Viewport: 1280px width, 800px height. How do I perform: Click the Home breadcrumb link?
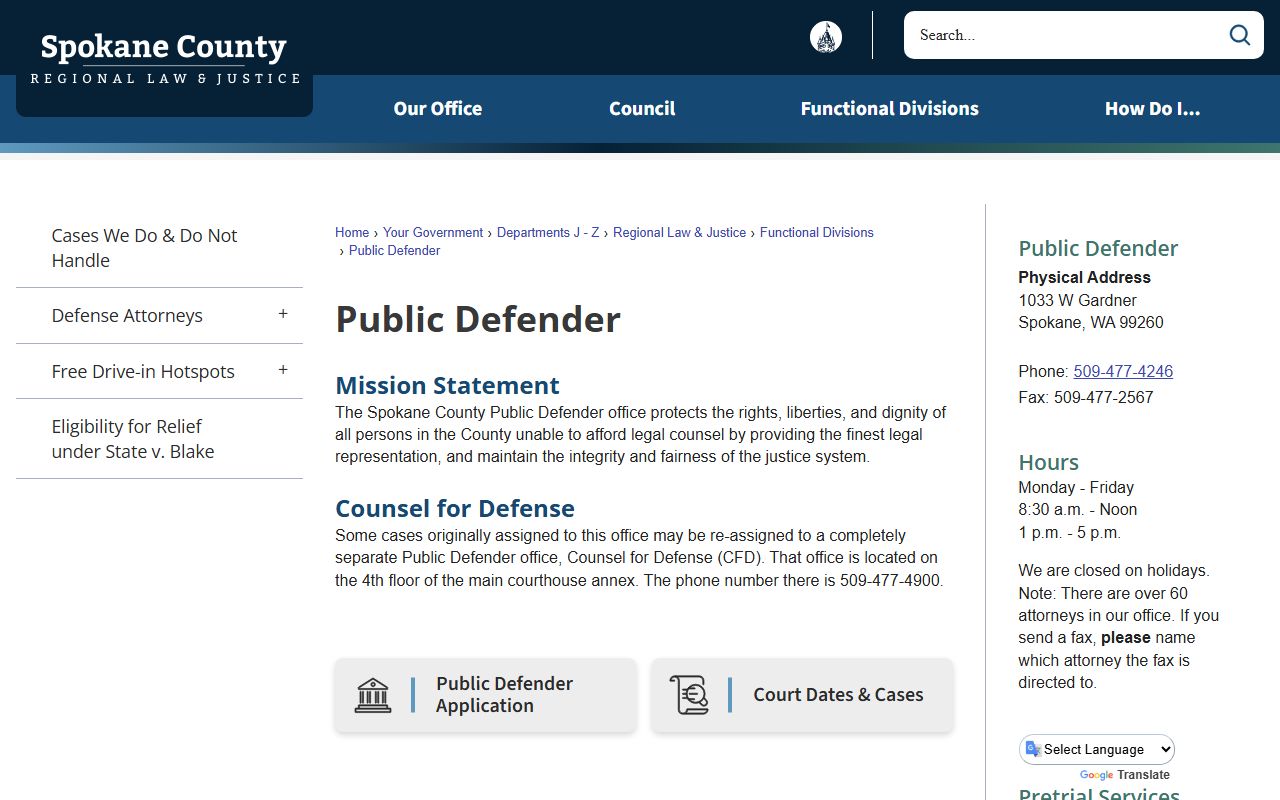[352, 232]
